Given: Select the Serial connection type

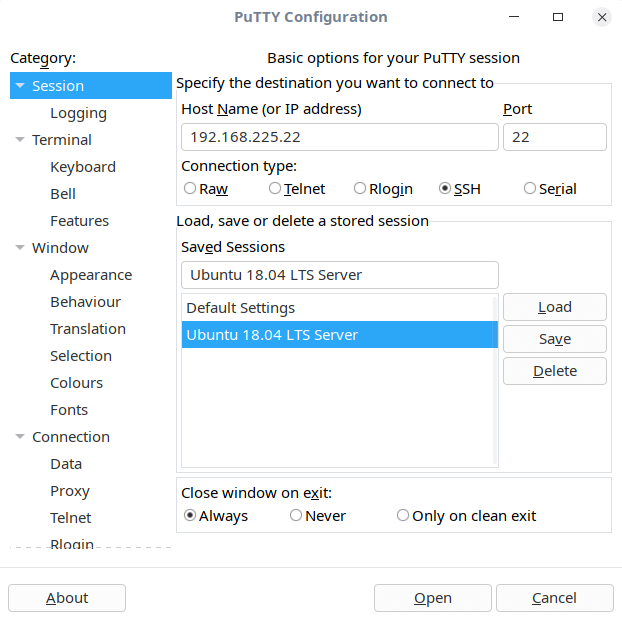Looking at the screenshot, I should pyautogui.click(x=530, y=188).
